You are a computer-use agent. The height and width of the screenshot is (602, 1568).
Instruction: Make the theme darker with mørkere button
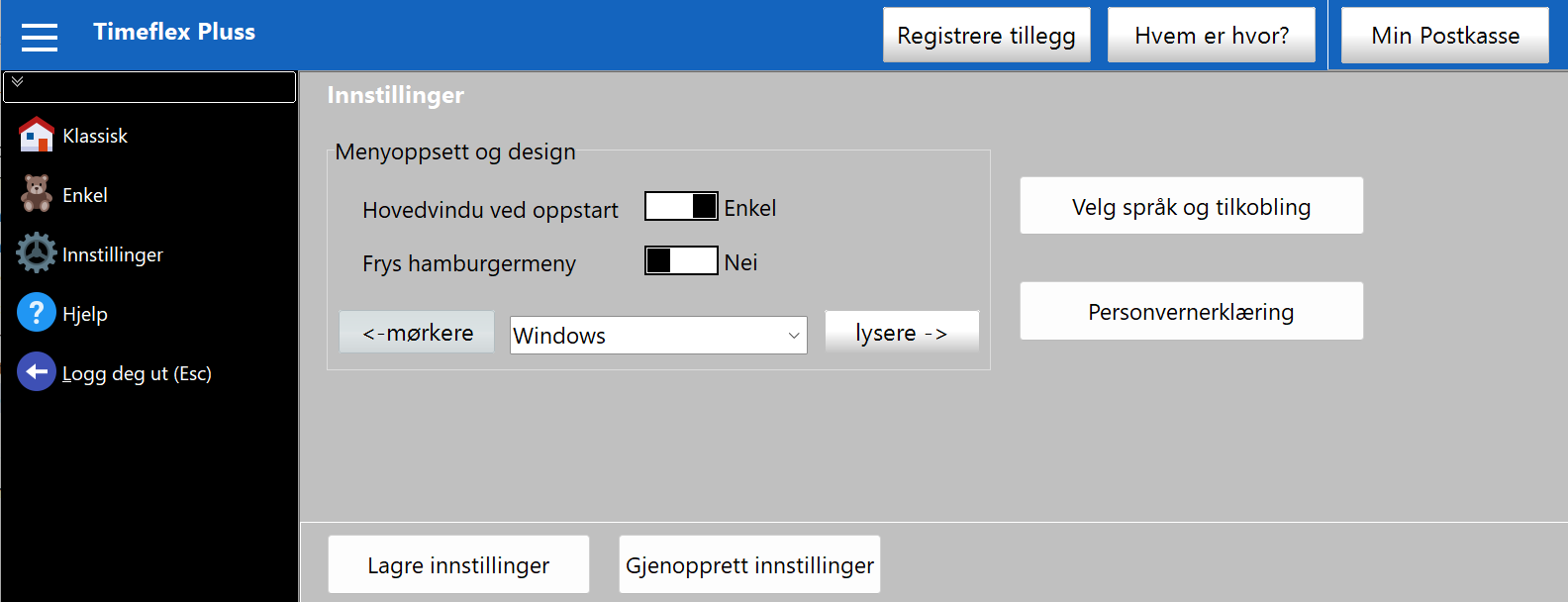point(417,333)
